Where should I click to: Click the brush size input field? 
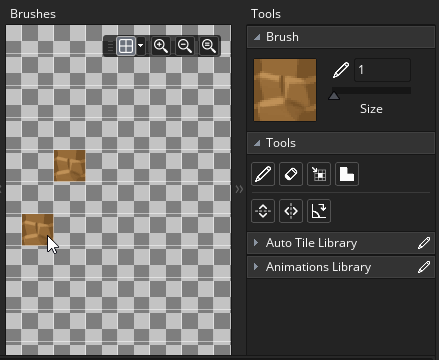point(382,70)
